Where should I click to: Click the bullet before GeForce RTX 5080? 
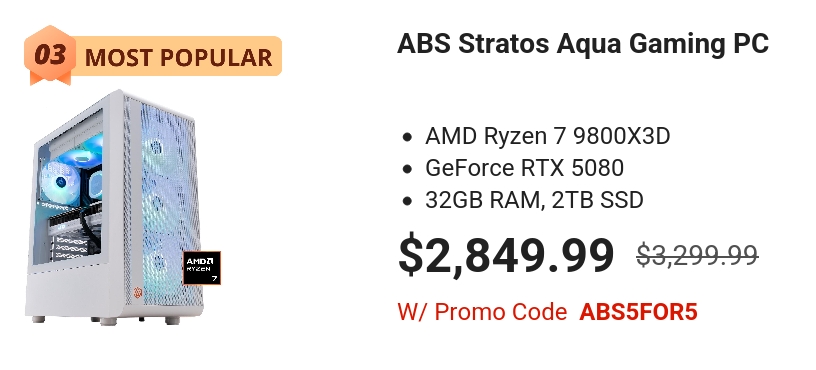click(x=407, y=169)
